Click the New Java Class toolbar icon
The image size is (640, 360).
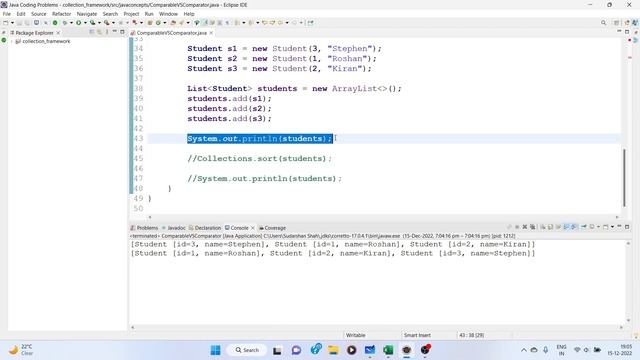tap(158, 23)
